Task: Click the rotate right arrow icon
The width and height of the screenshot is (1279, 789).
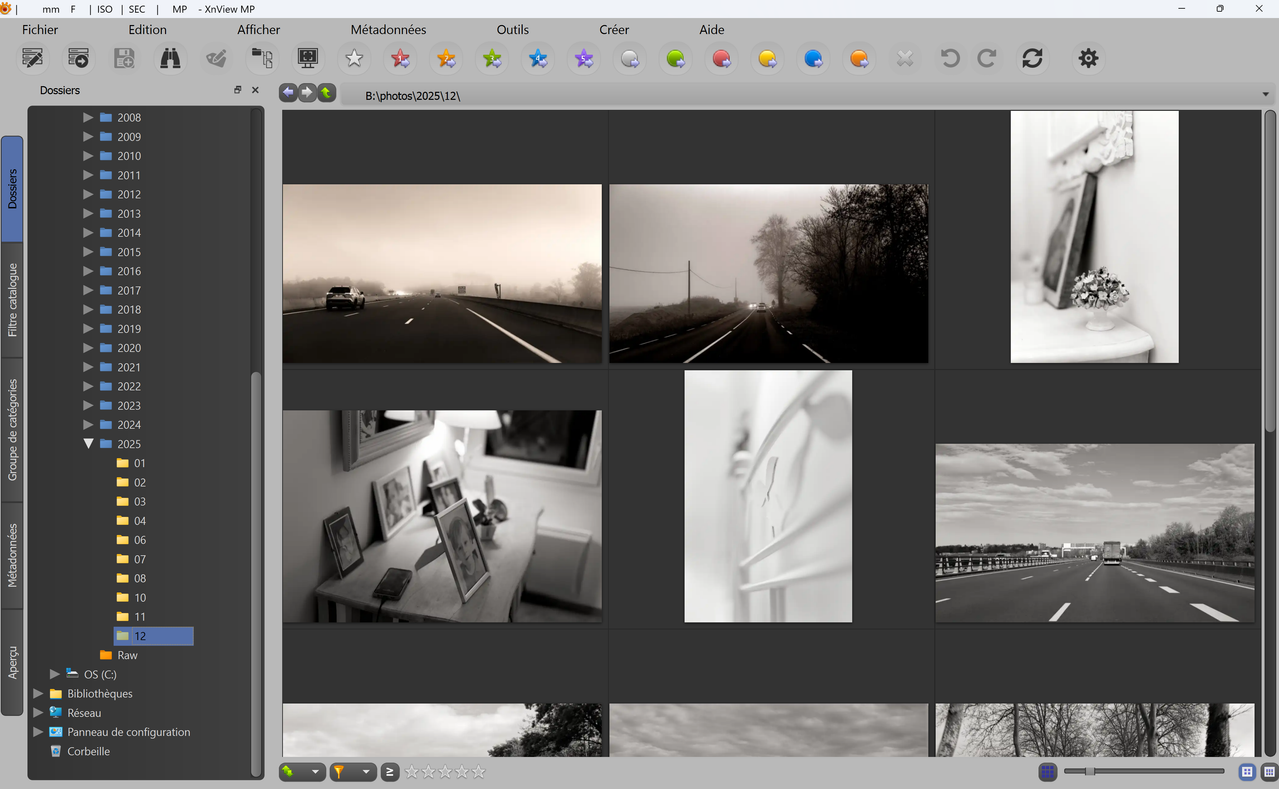Action: (987, 59)
